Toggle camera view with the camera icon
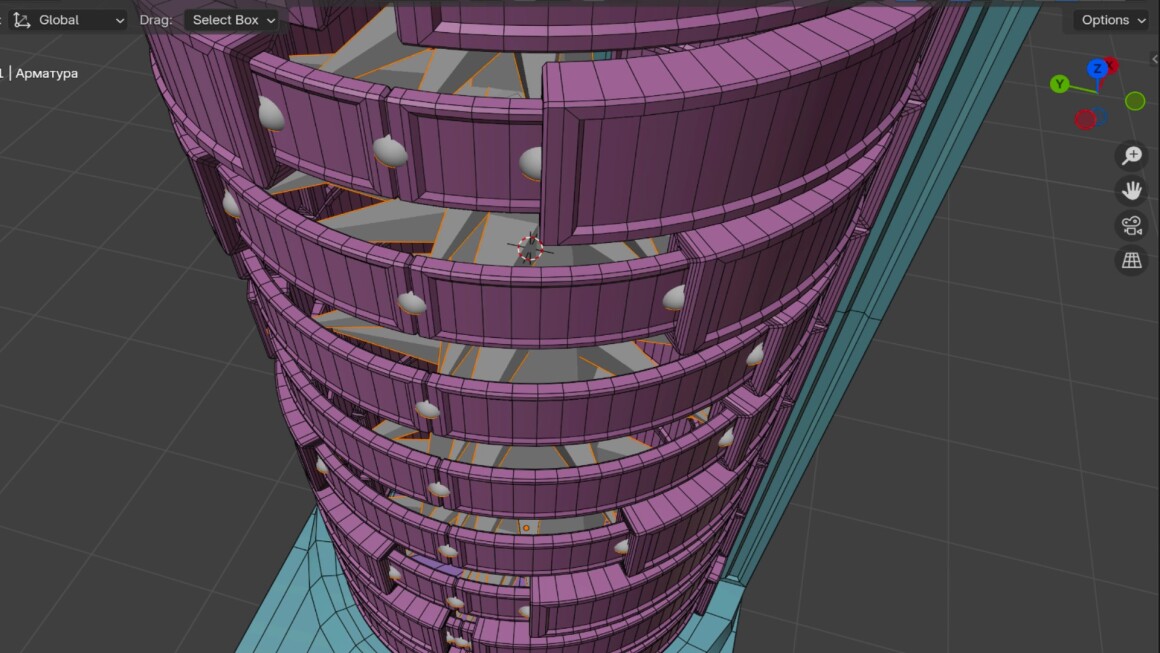Viewport: 1160px width, 653px height. click(x=1131, y=225)
